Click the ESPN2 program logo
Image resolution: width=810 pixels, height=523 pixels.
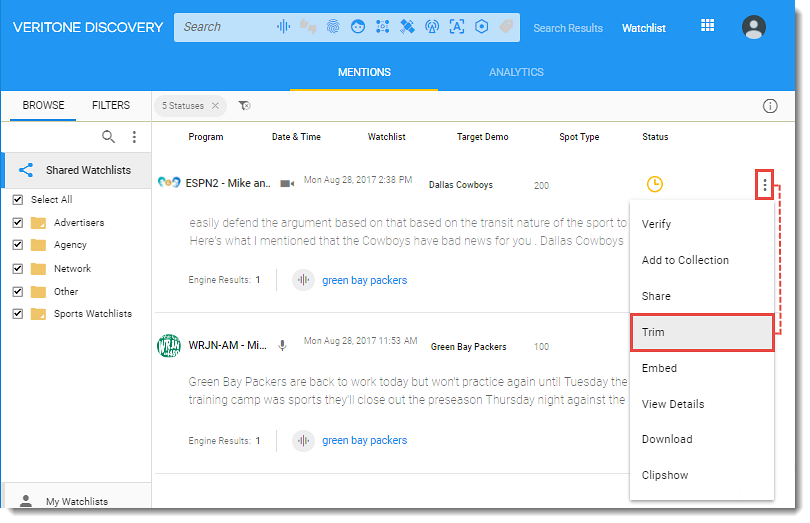pos(169,182)
